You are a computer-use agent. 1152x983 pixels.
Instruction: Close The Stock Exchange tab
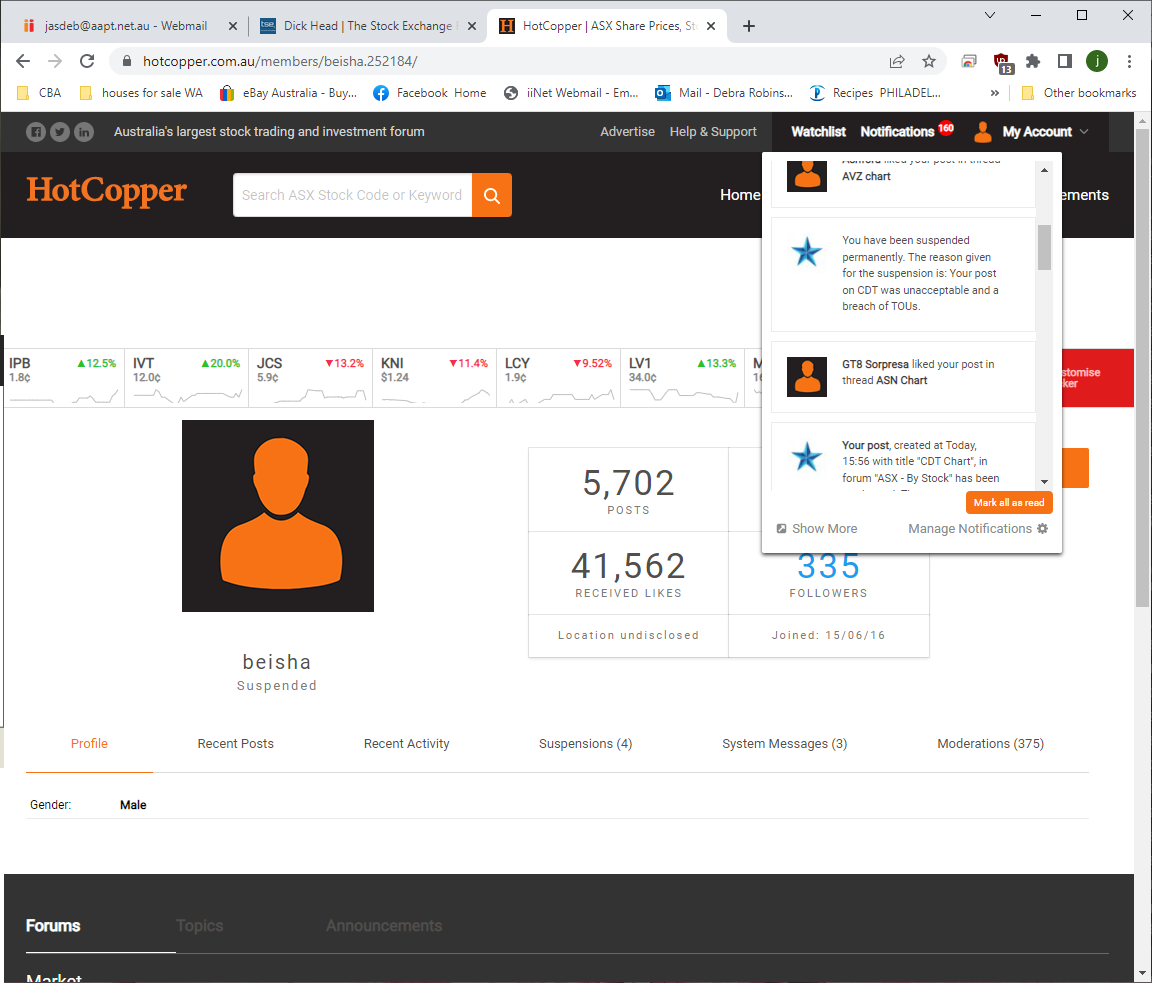(x=472, y=26)
